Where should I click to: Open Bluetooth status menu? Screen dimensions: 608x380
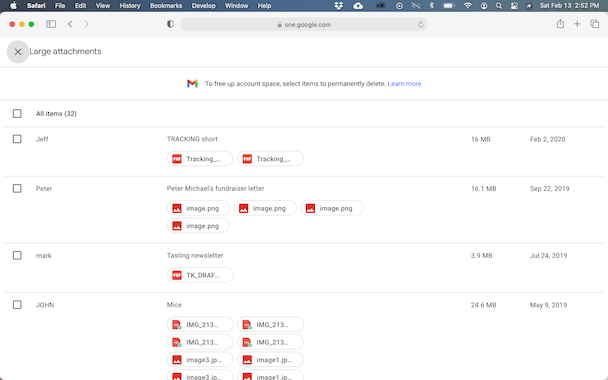tap(432, 5)
